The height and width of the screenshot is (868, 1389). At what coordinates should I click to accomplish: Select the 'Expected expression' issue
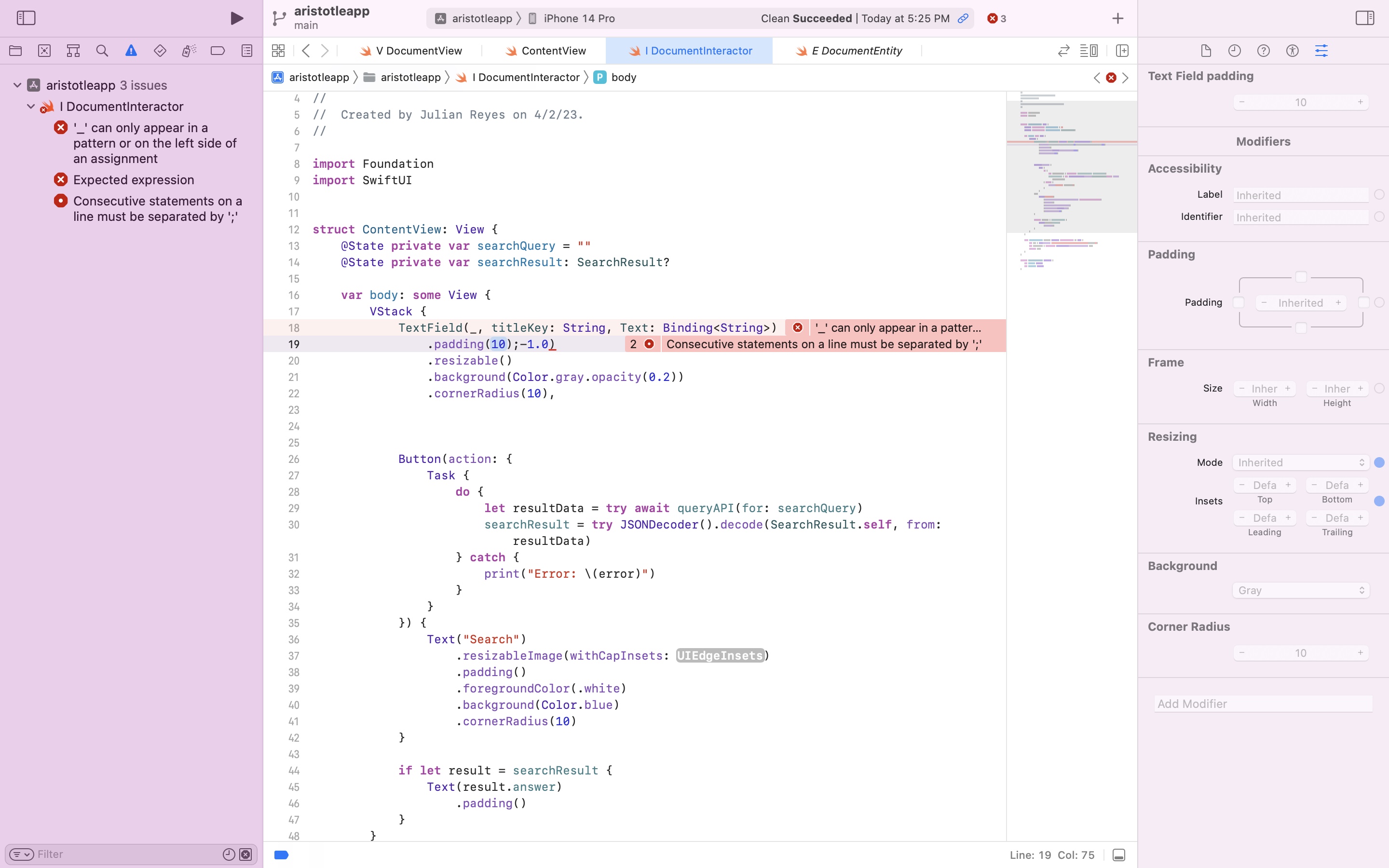(133, 180)
